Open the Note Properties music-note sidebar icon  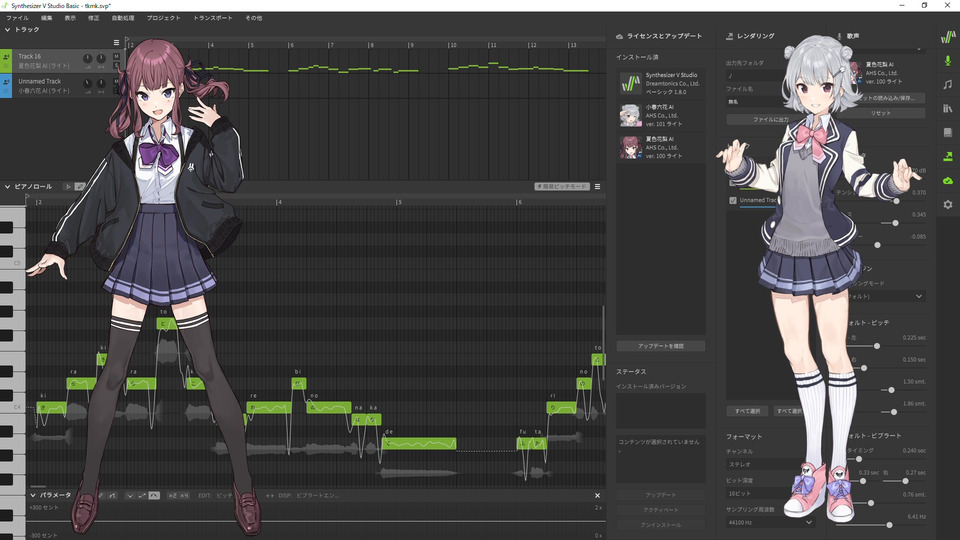[948, 84]
